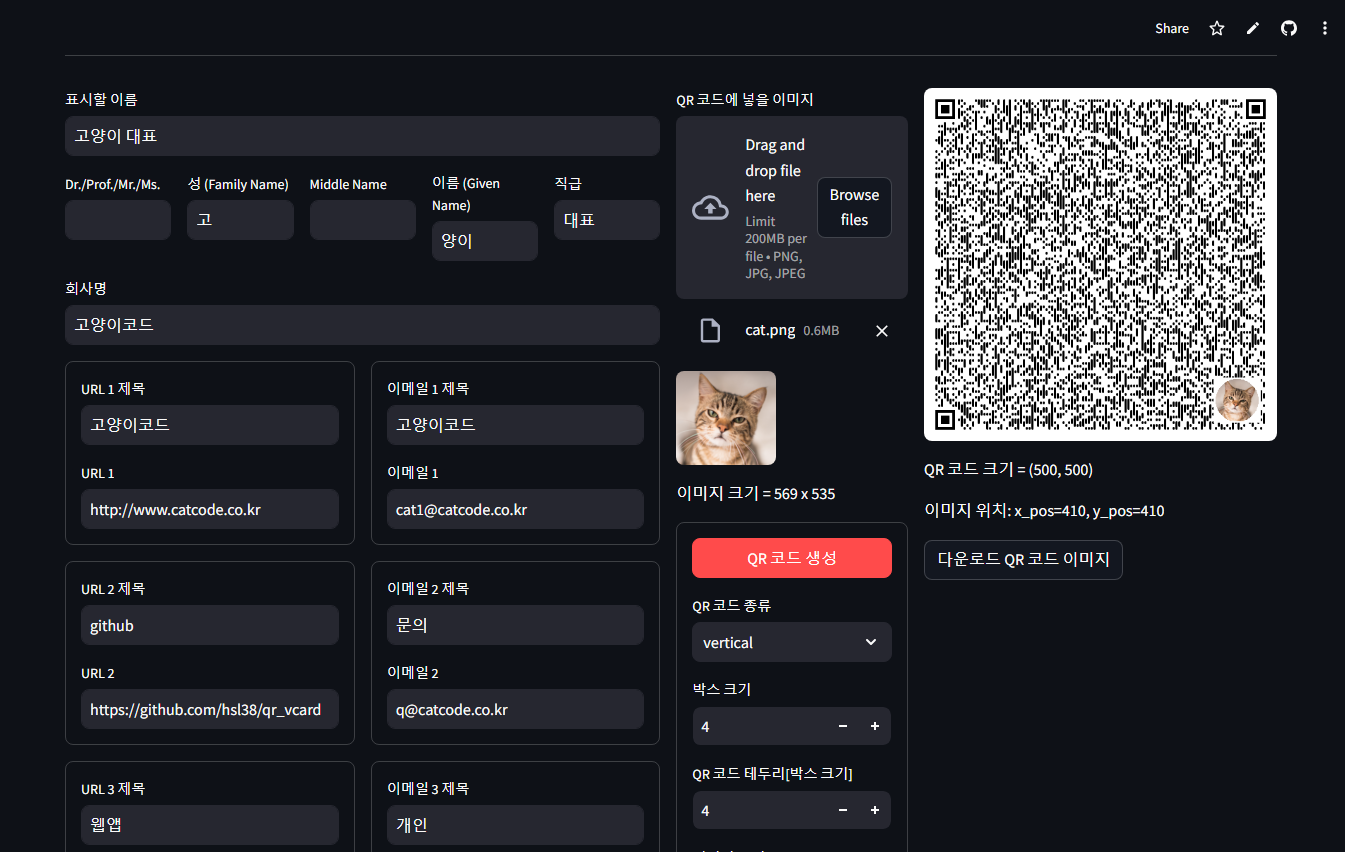Click the Share button
The image size is (1345, 852).
pos(1172,28)
